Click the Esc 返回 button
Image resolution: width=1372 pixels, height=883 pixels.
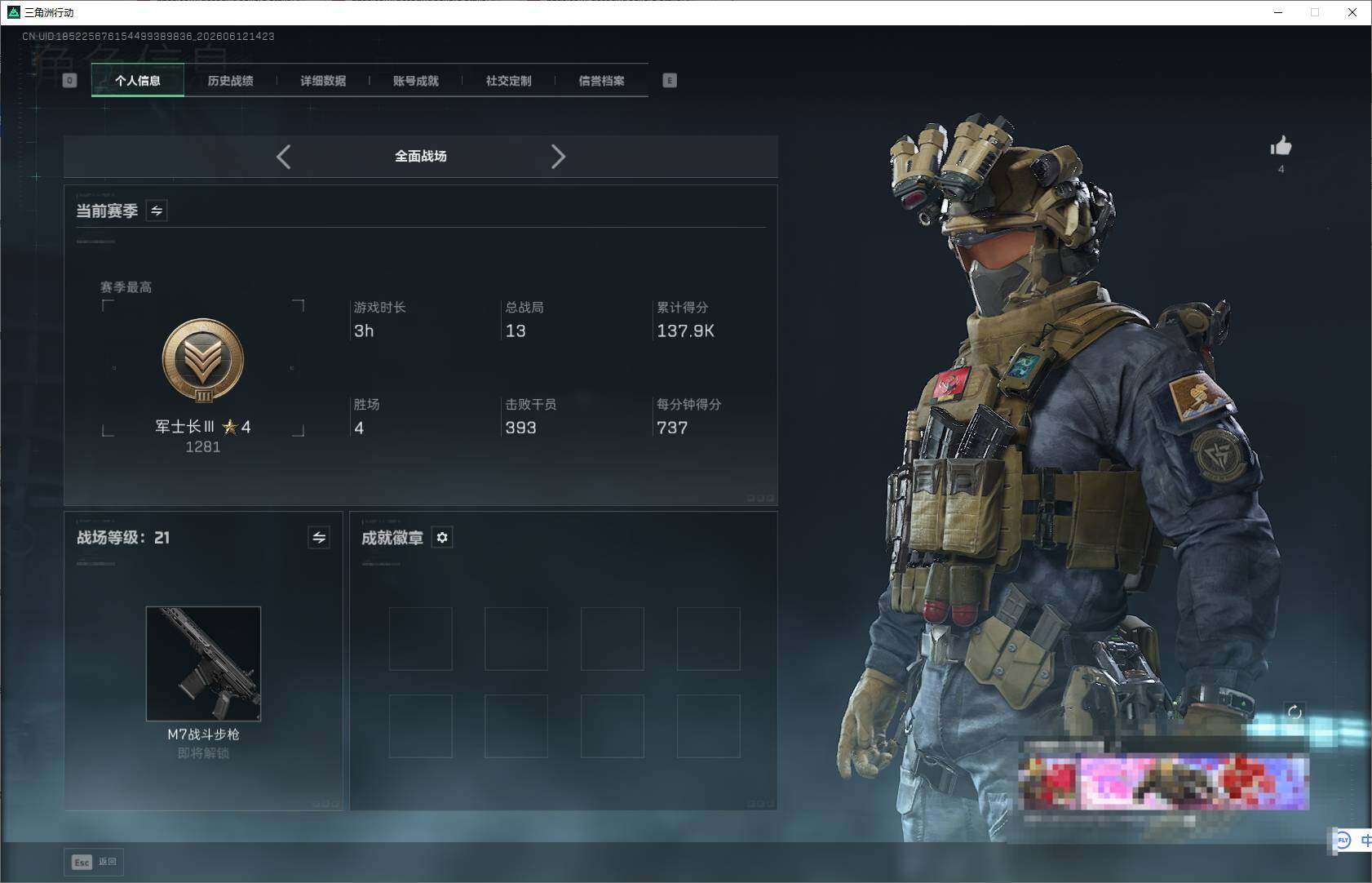click(x=94, y=862)
